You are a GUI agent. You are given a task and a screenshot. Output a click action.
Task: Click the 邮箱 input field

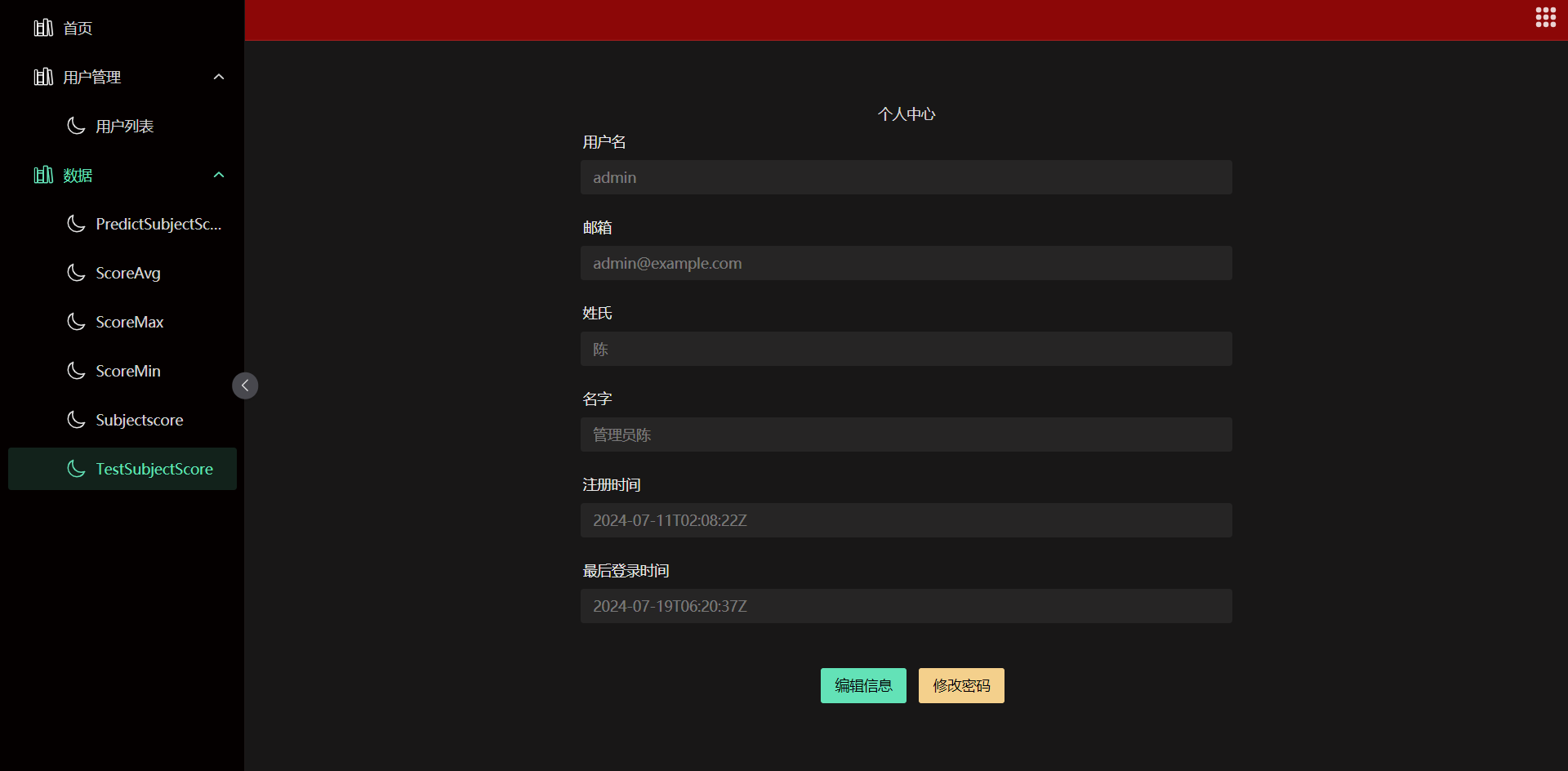906,263
